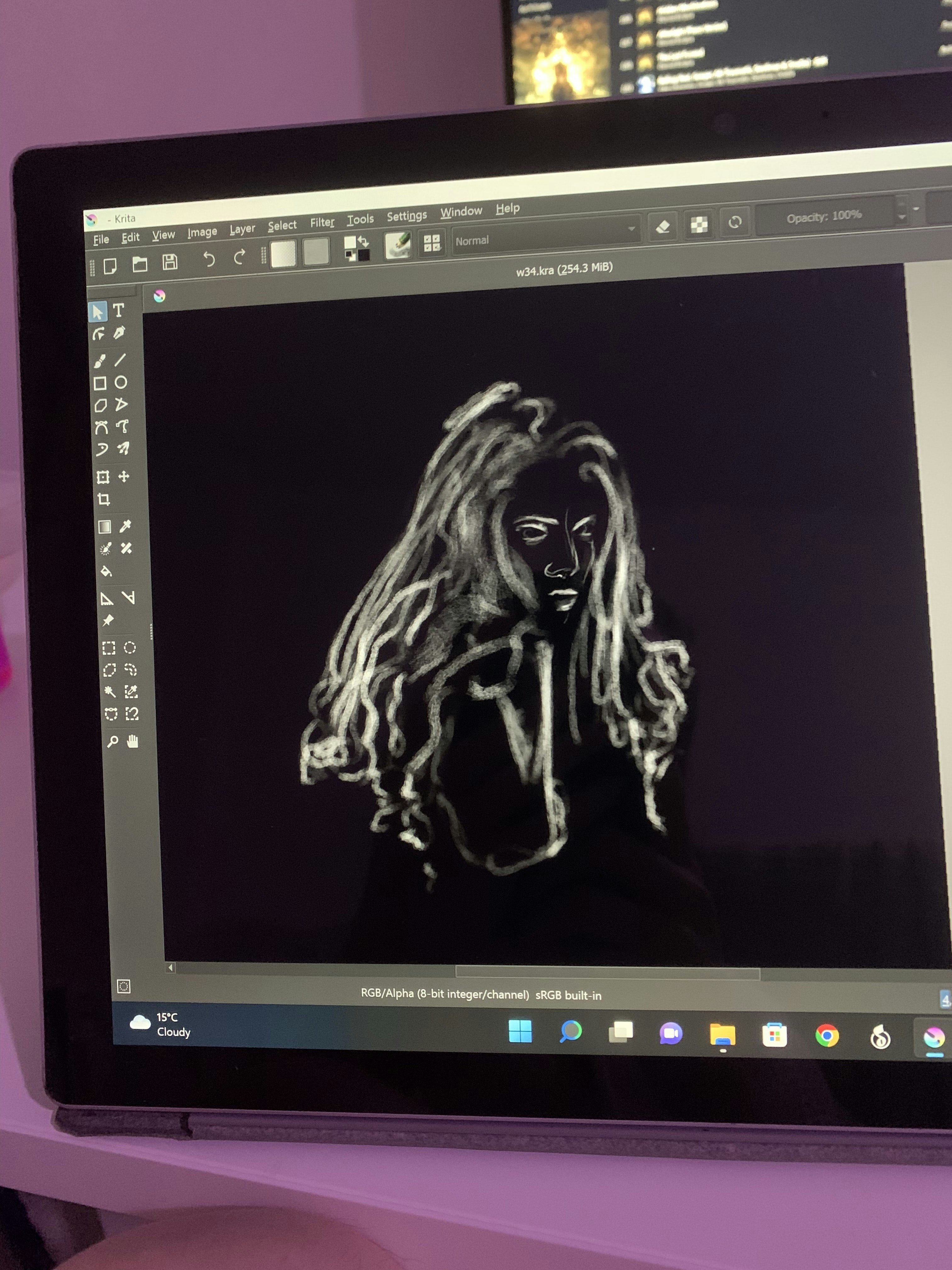The image size is (952, 1270).
Task: Click the Save document button
Action: pos(170,262)
